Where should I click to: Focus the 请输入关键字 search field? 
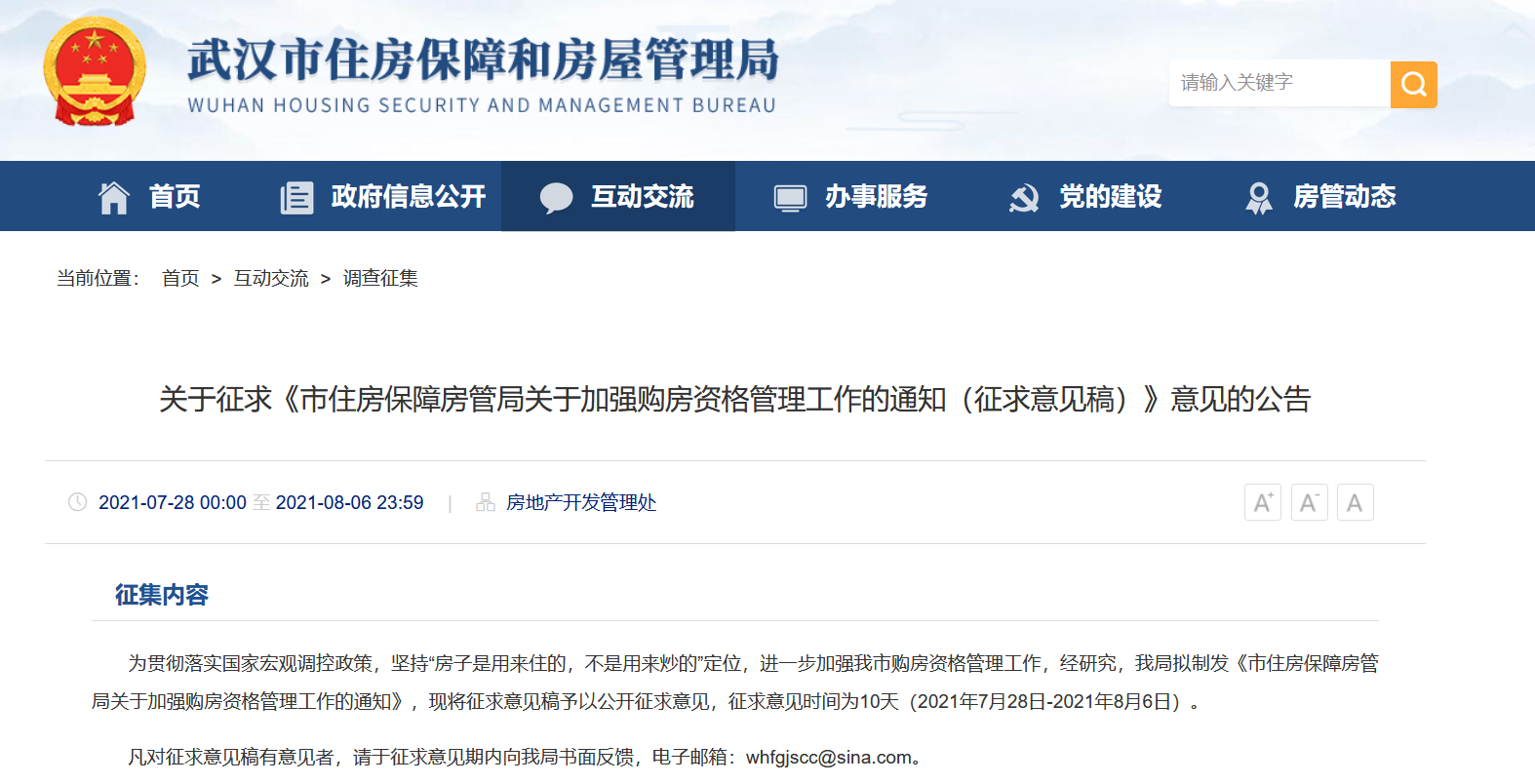1279,84
